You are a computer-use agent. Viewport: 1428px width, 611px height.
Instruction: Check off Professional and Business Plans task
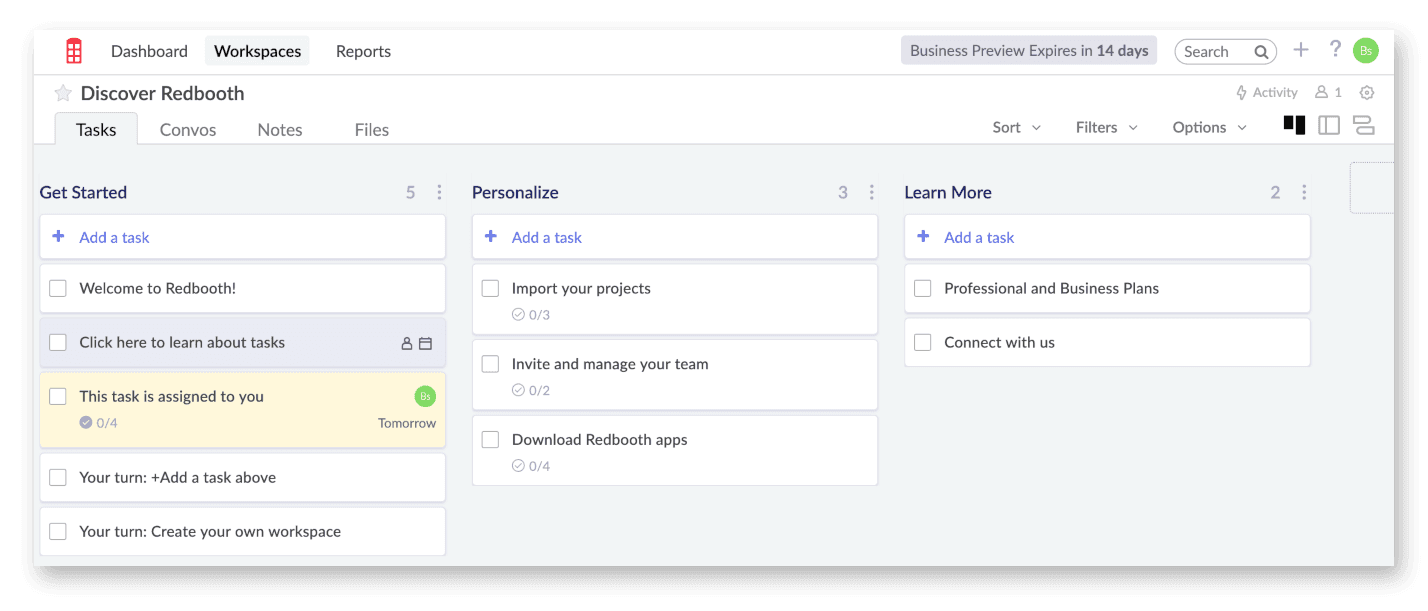click(923, 288)
